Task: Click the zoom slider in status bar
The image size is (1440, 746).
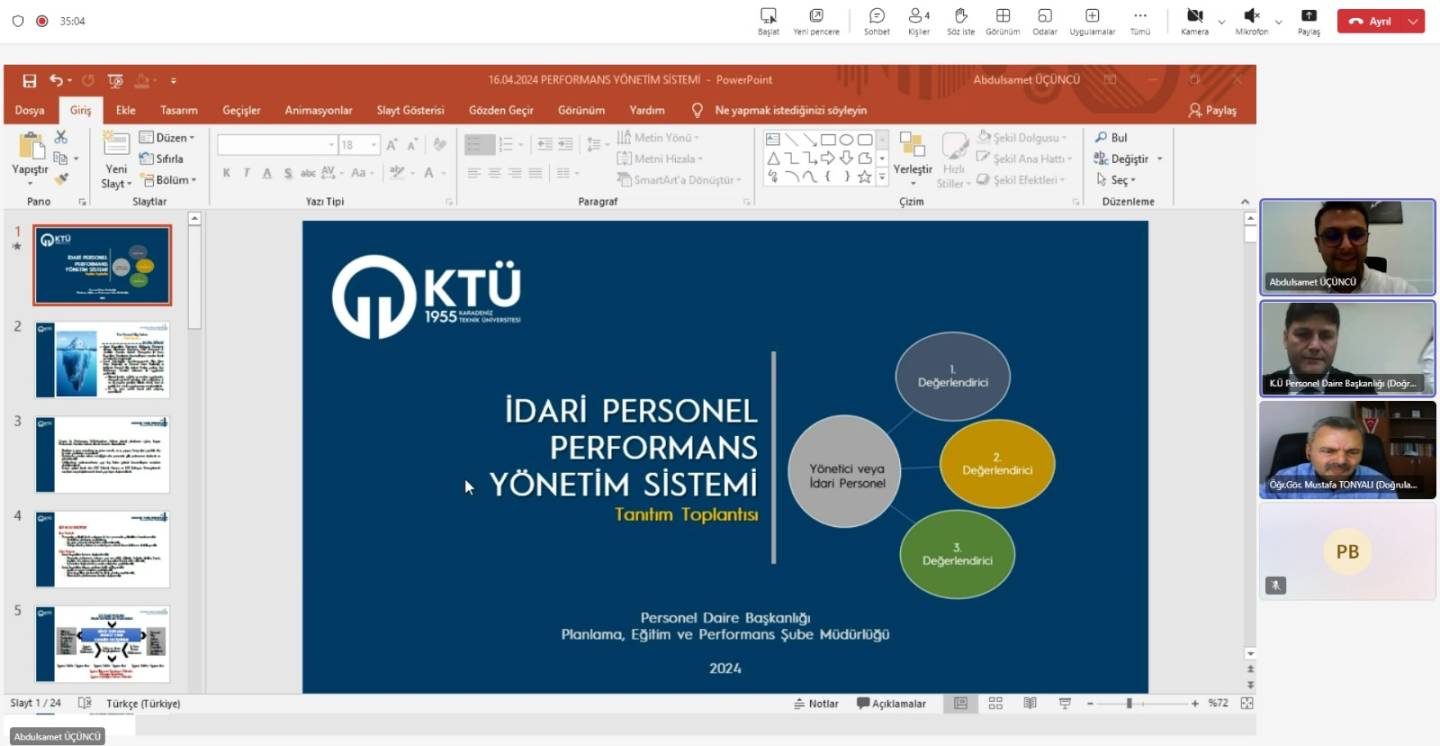Action: click(x=1129, y=704)
